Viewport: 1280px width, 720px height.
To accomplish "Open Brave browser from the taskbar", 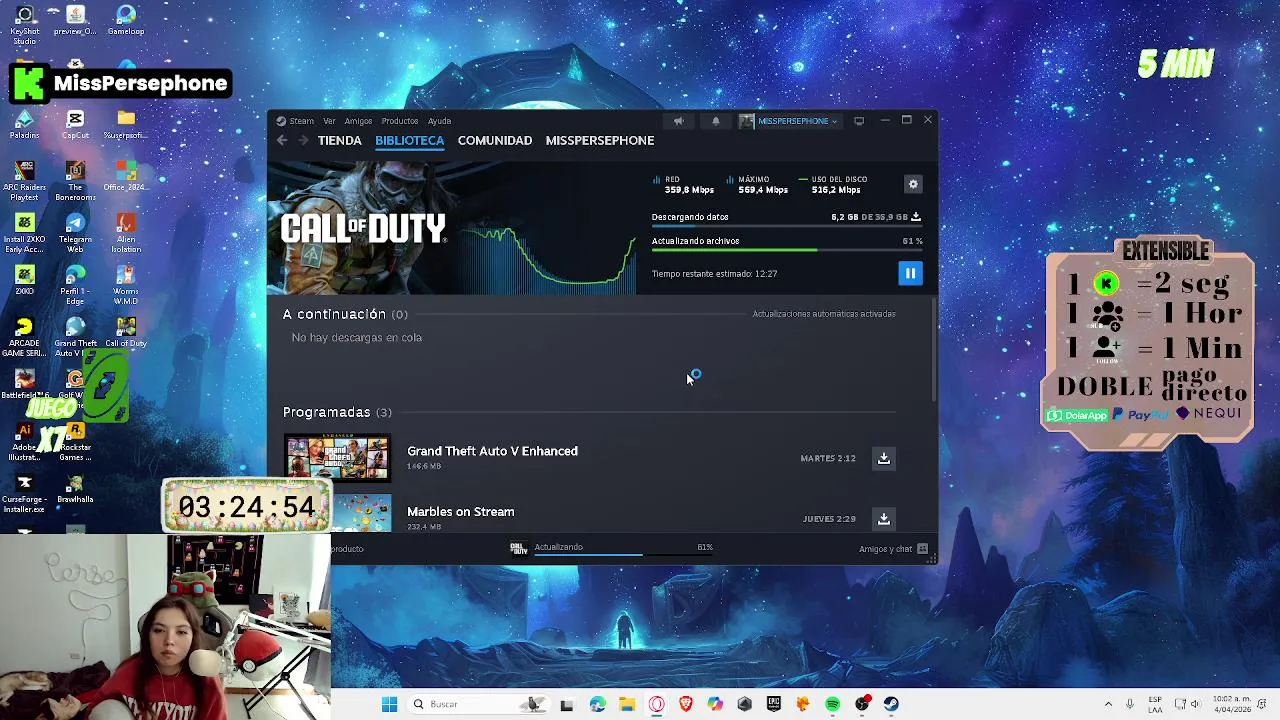I will click(x=686, y=704).
